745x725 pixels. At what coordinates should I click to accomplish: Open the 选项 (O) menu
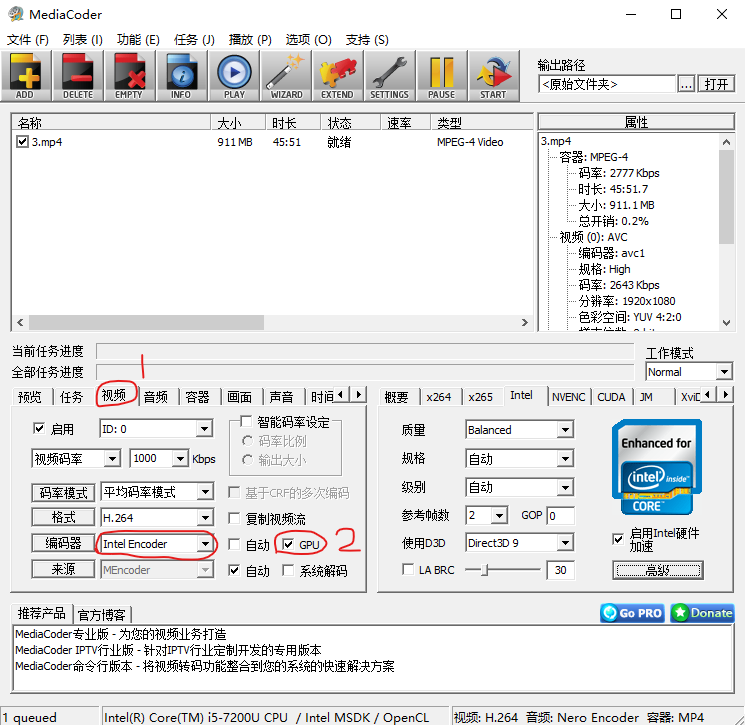point(308,39)
